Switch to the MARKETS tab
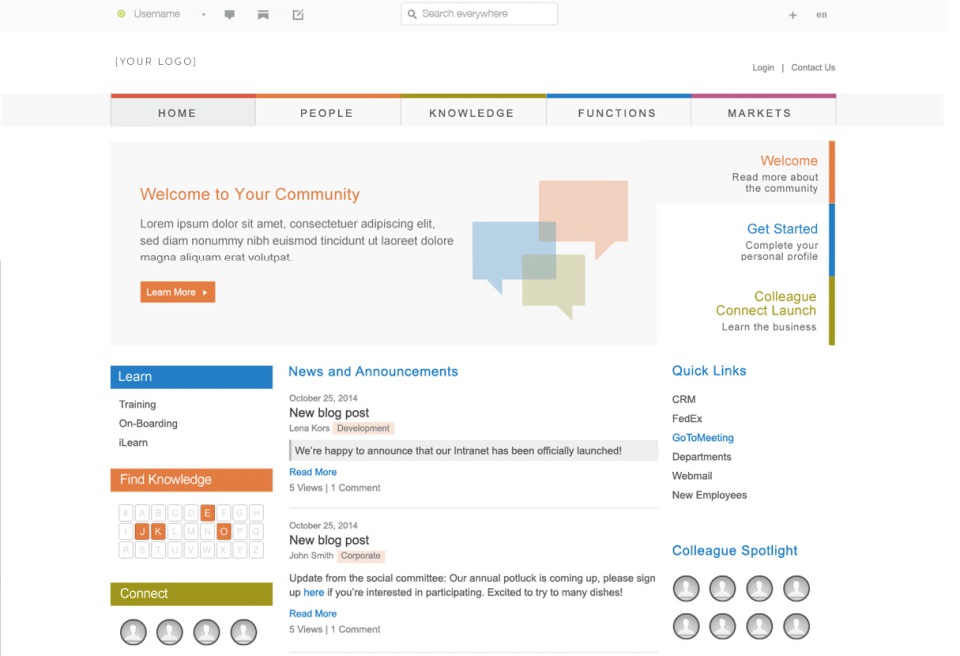Viewport: 960px width, 656px height. tap(763, 113)
